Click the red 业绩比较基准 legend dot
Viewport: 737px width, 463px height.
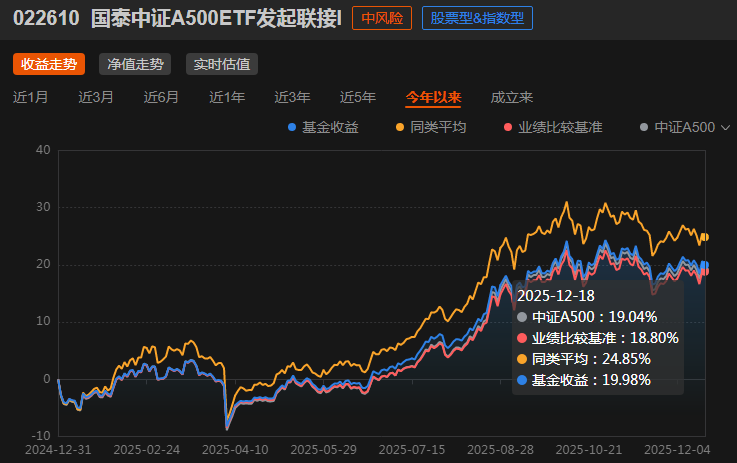point(508,127)
